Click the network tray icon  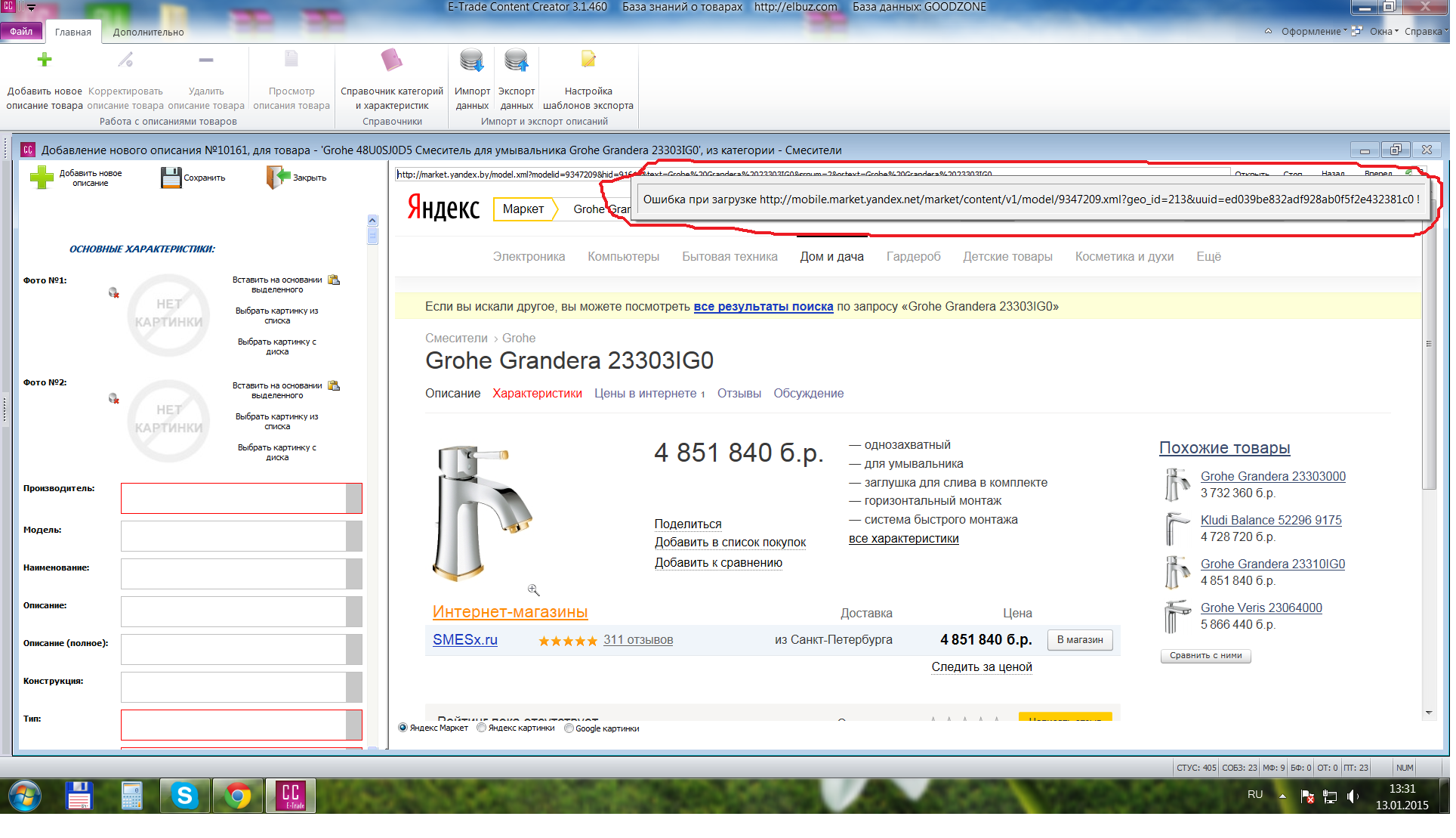(1330, 796)
